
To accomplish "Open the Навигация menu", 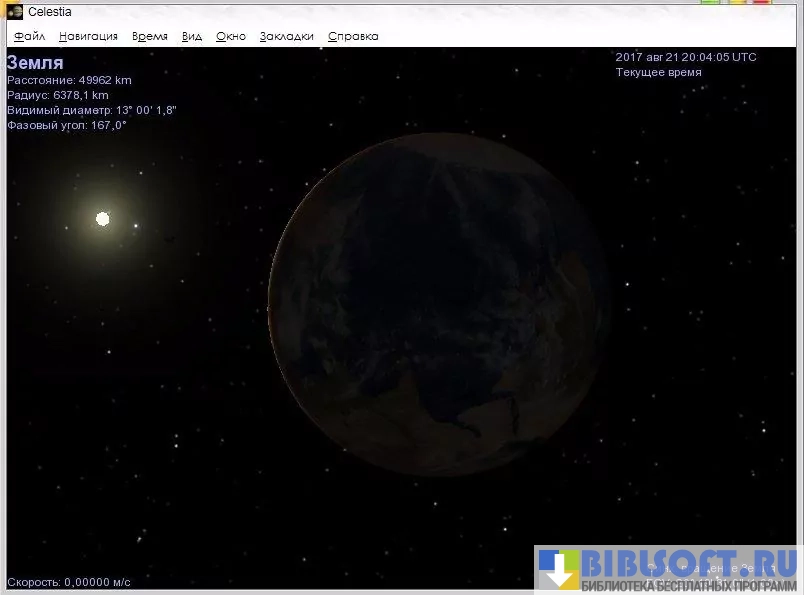I will tap(88, 36).
